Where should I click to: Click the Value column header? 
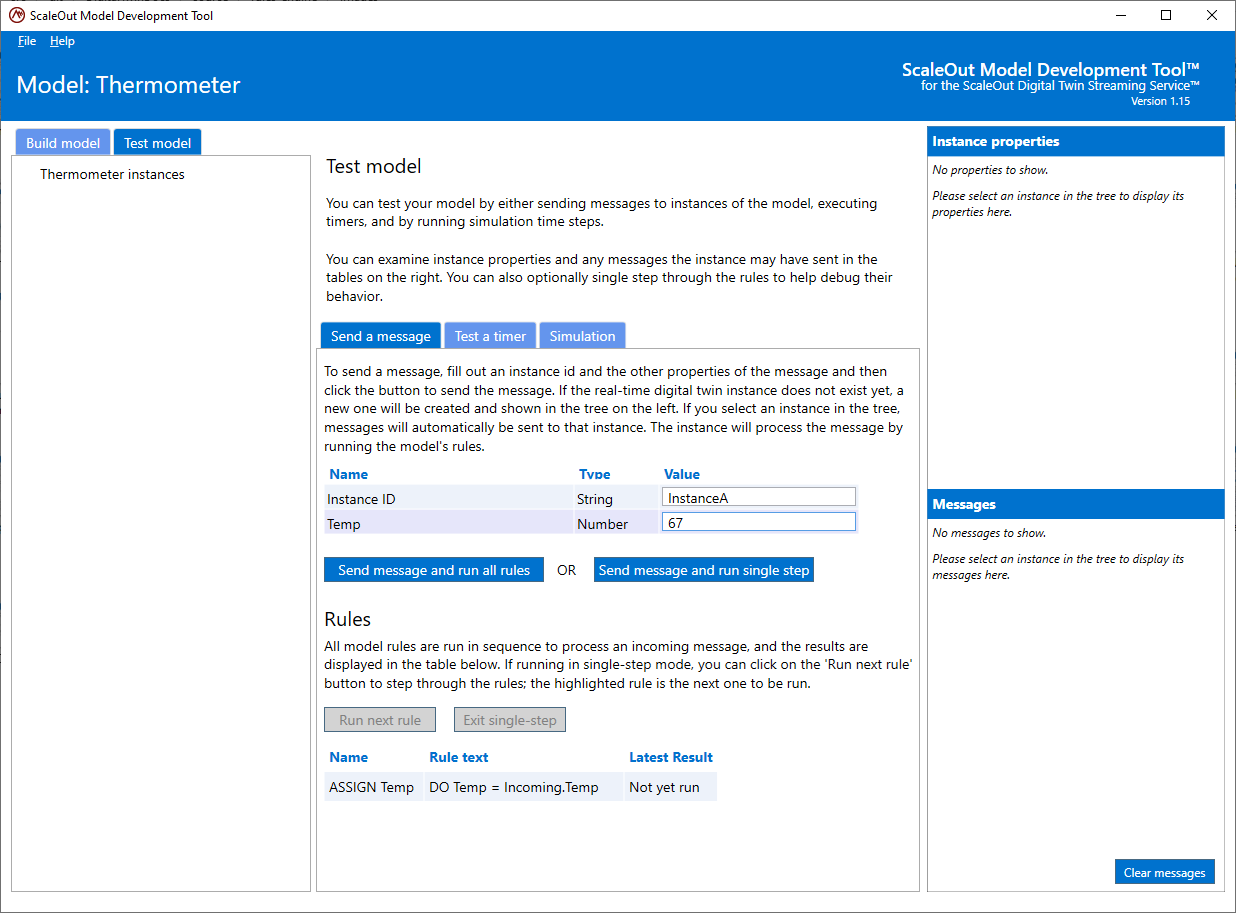pos(682,474)
